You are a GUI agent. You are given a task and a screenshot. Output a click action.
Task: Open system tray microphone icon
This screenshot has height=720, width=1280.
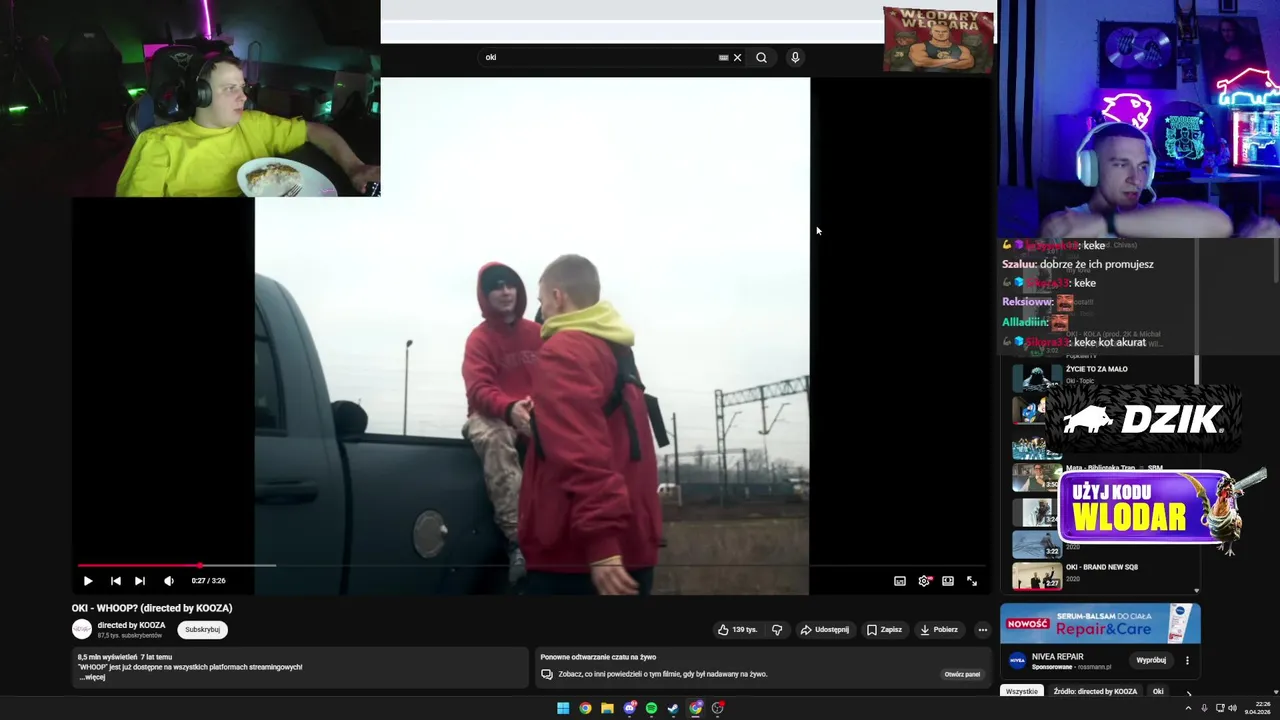[1204, 708]
